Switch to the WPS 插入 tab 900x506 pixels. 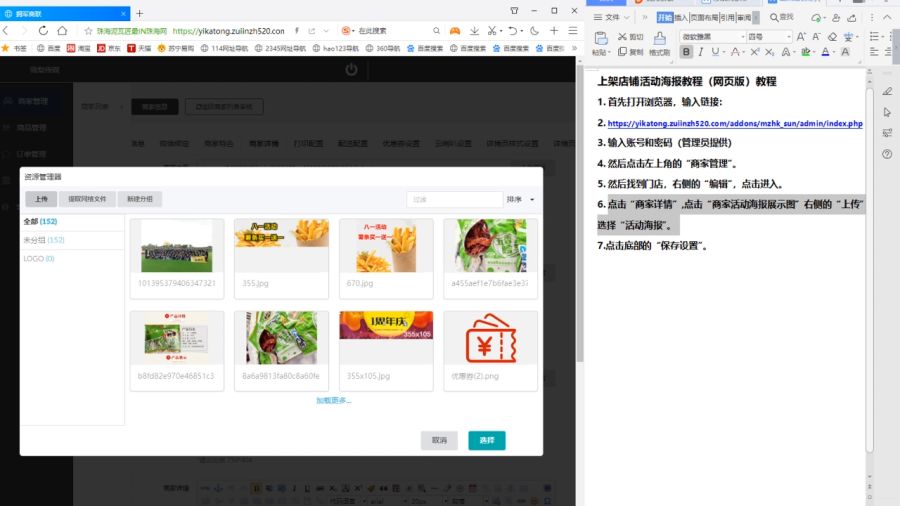click(681, 17)
